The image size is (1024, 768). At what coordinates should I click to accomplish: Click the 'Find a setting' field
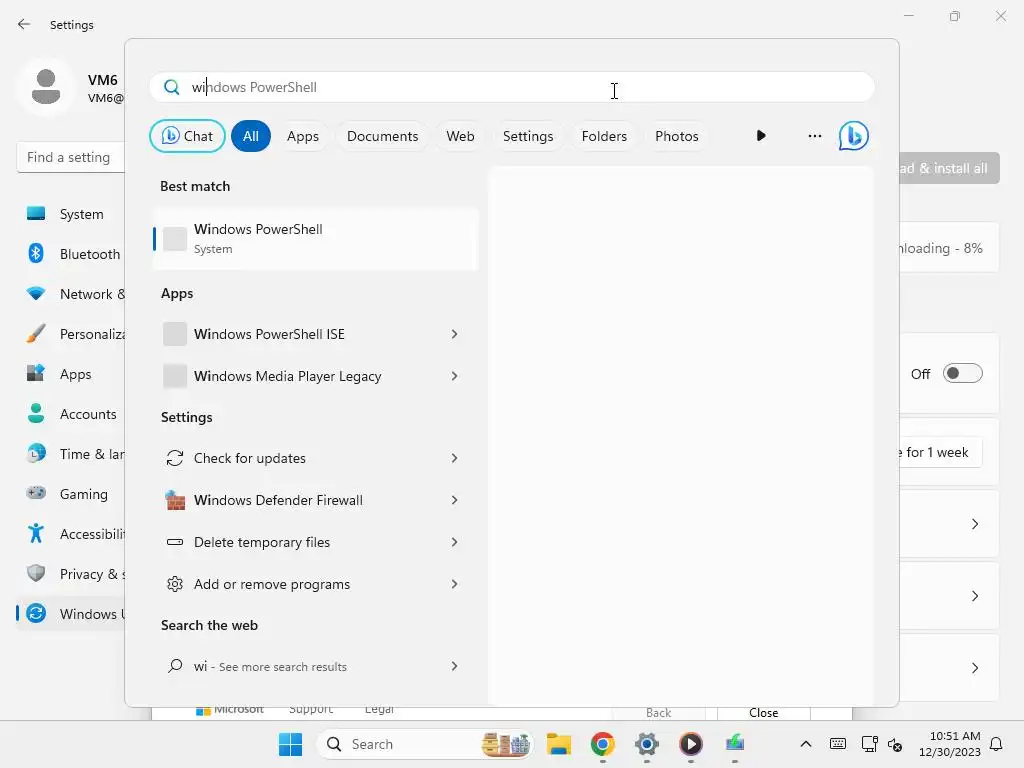[x=71, y=157]
